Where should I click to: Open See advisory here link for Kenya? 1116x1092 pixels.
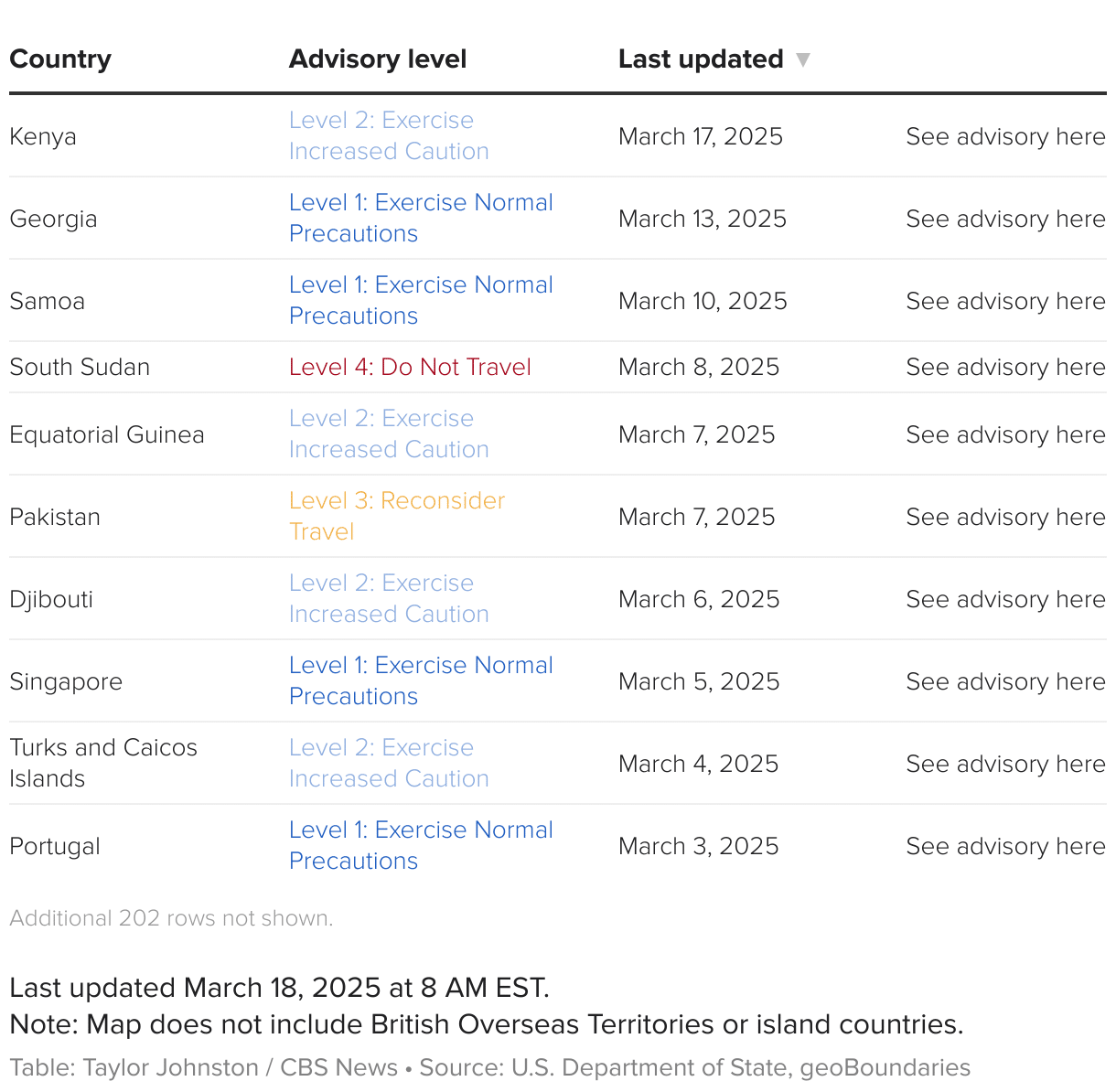(1005, 136)
